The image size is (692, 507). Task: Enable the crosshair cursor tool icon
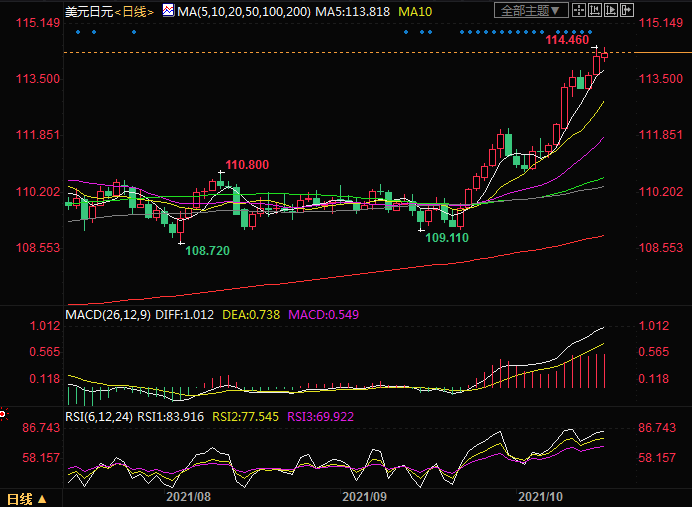(x=579, y=10)
